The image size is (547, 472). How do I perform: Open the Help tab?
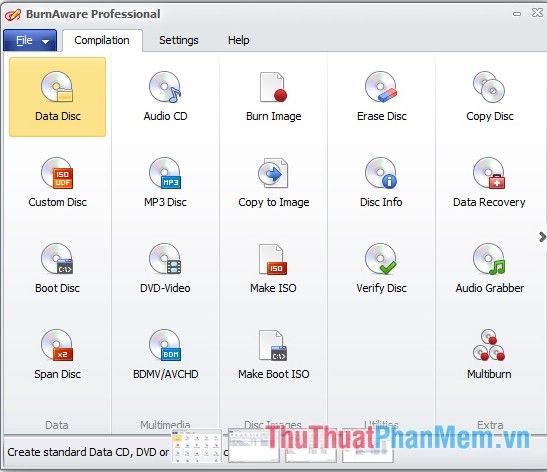click(x=239, y=40)
